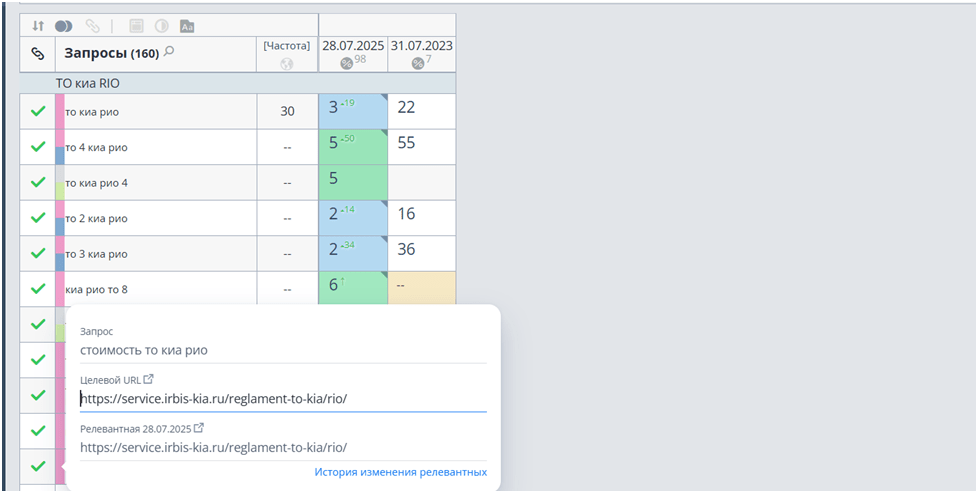
Task: Toggle green checkmark for 'то киа рио' row
Action: [x=38, y=111]
